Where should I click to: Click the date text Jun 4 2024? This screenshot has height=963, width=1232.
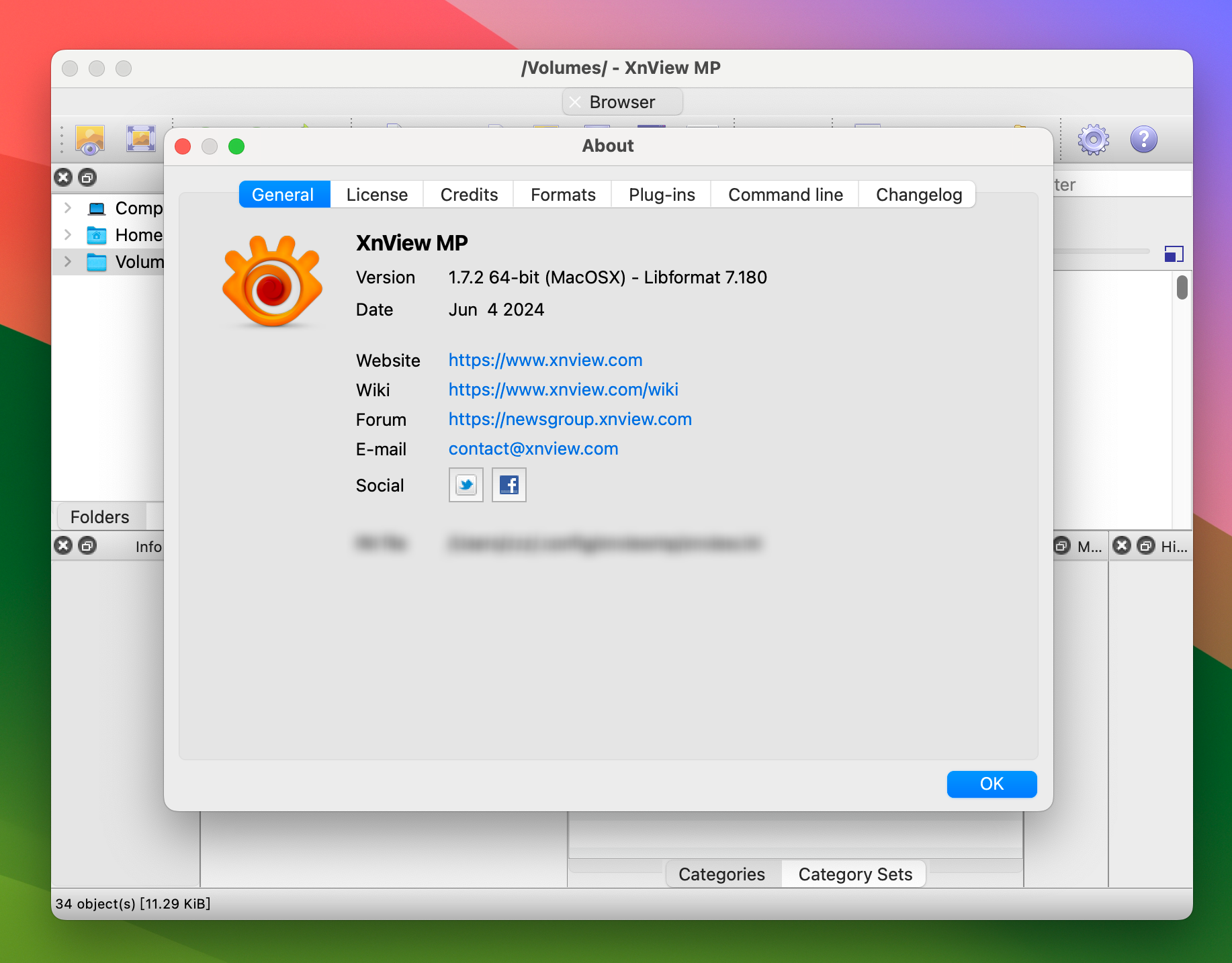click(x=496, y=310)
